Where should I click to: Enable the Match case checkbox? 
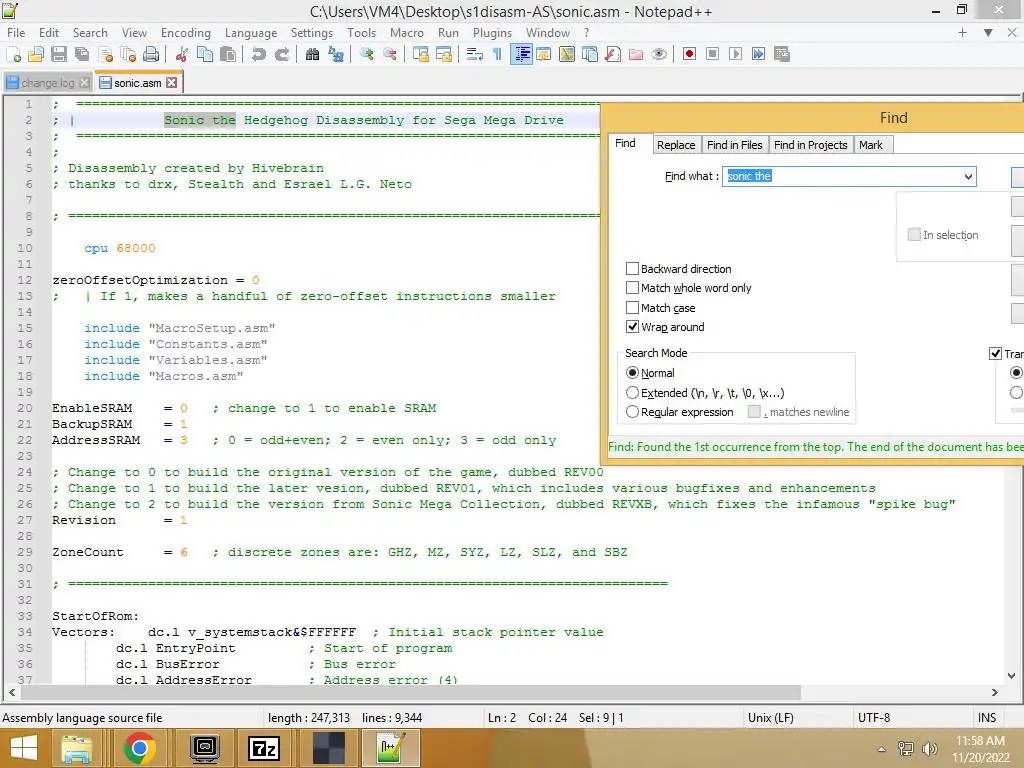click(632, 308)
